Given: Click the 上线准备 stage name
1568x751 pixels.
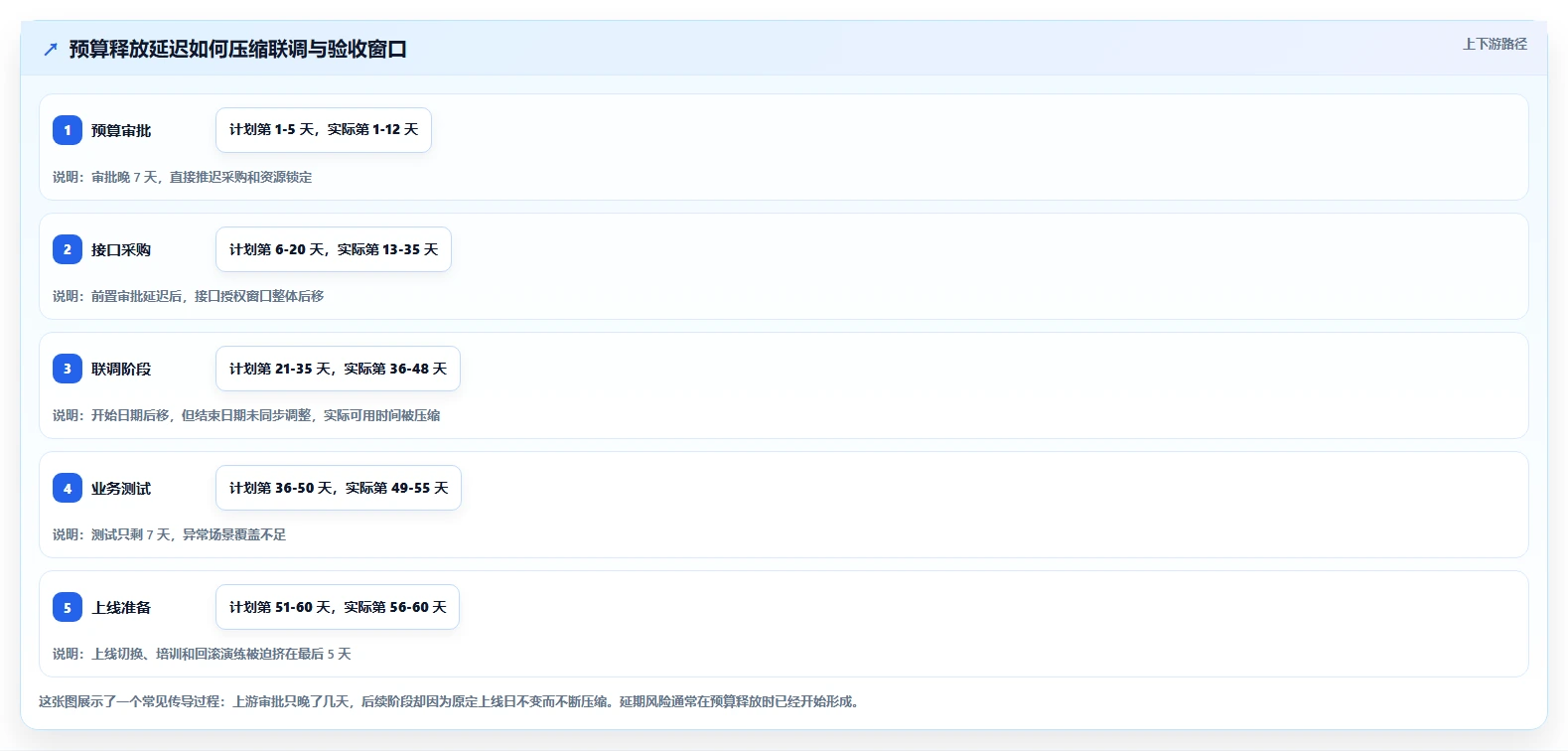Looking at the screenshot, I should pos(121,607).
